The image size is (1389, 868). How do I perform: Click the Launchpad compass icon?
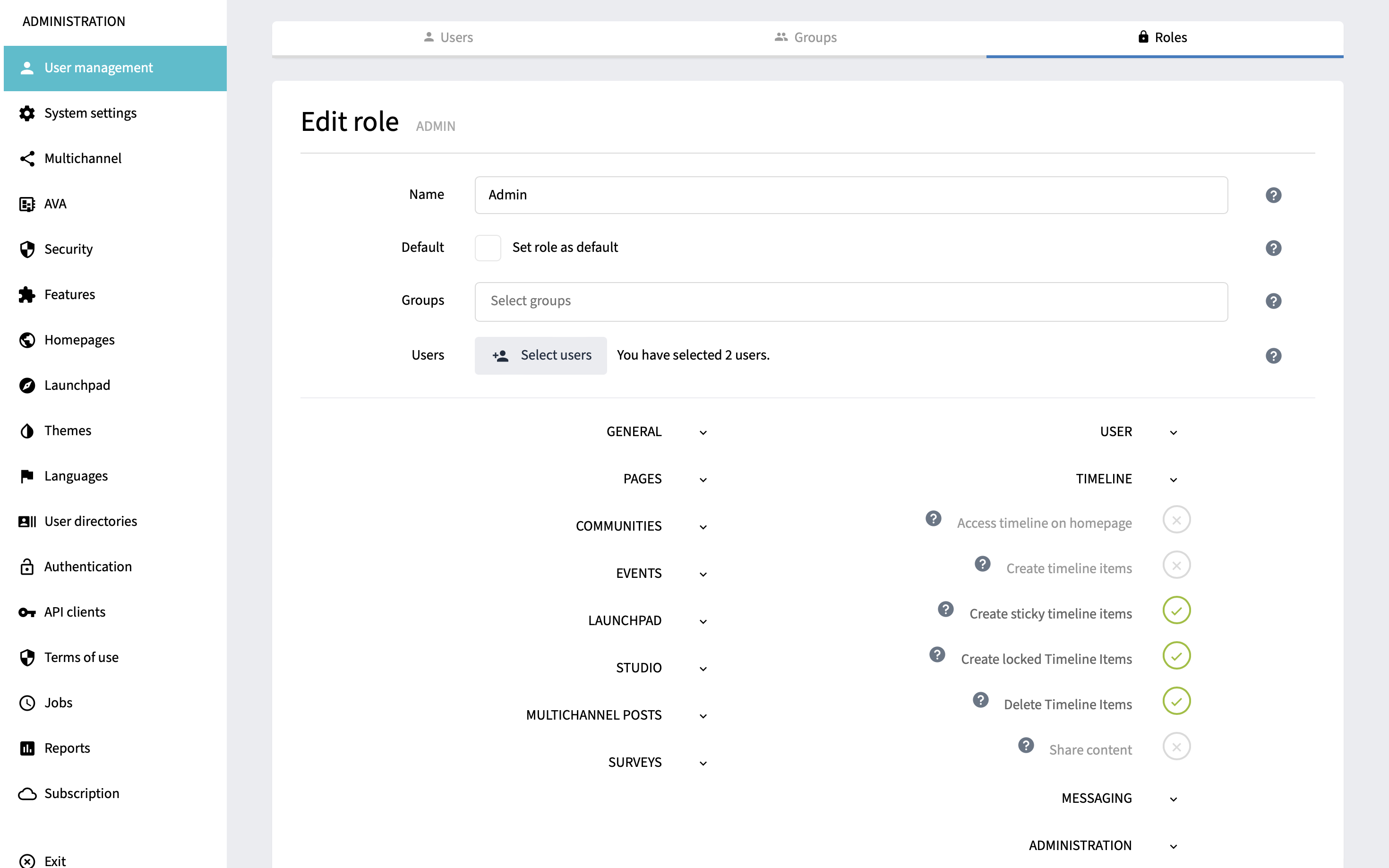[27, 385]
